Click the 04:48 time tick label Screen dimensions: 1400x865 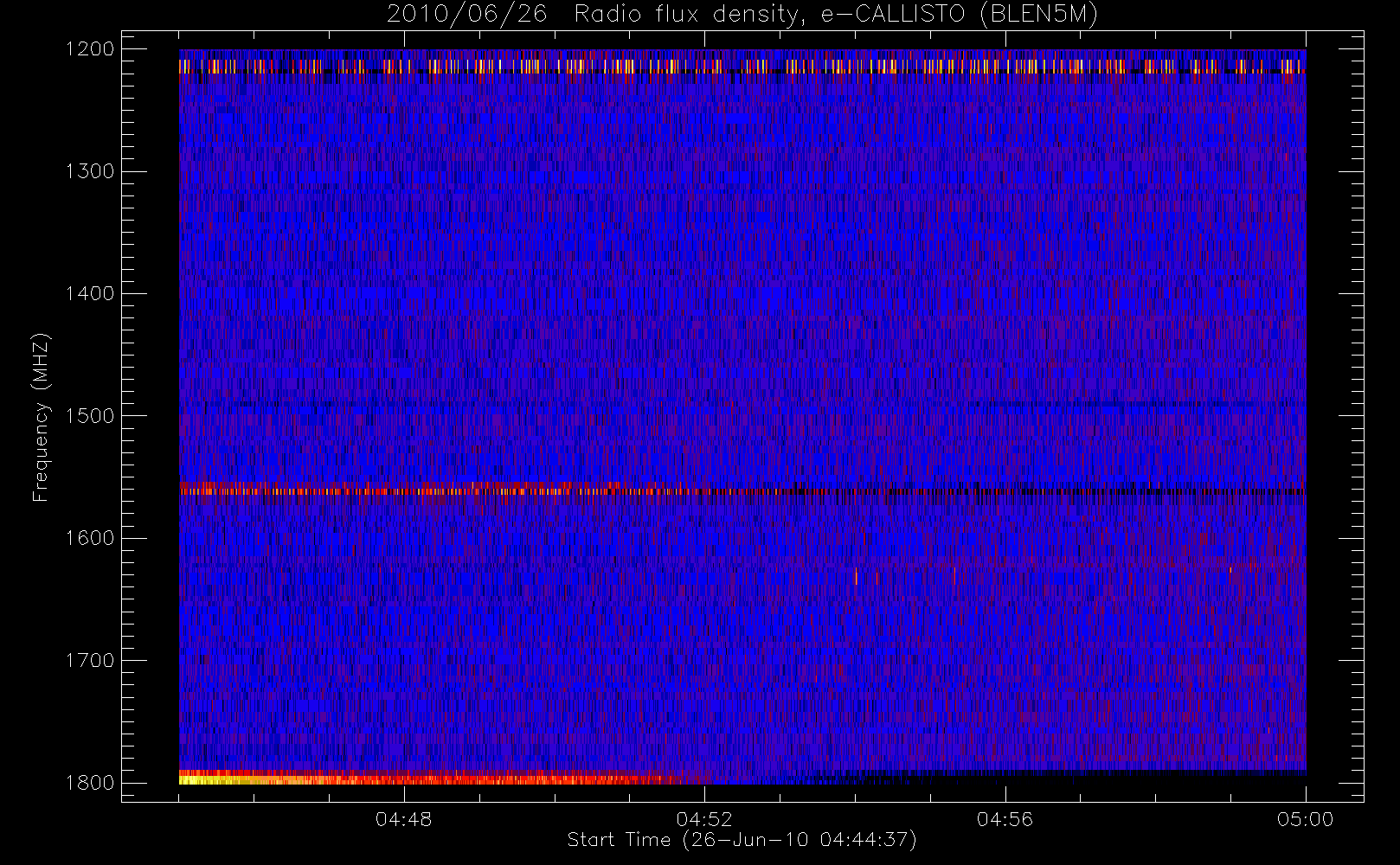403,819
